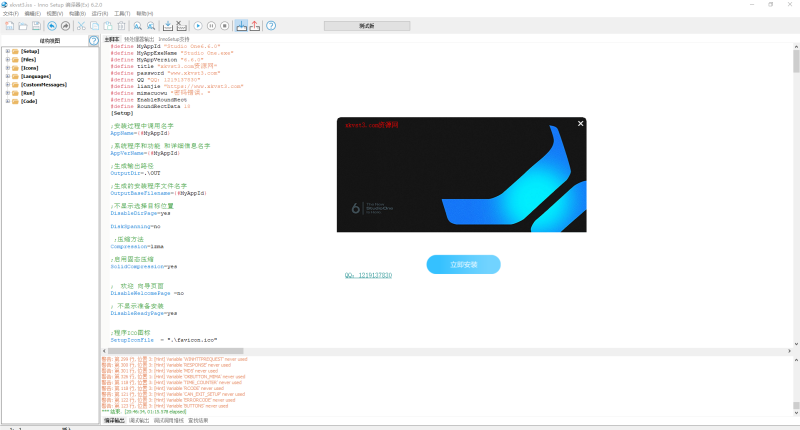Open the 运行(R) menu
Image resolution: width=800 pixels, height=430 pixels.
tap(99, 14)
